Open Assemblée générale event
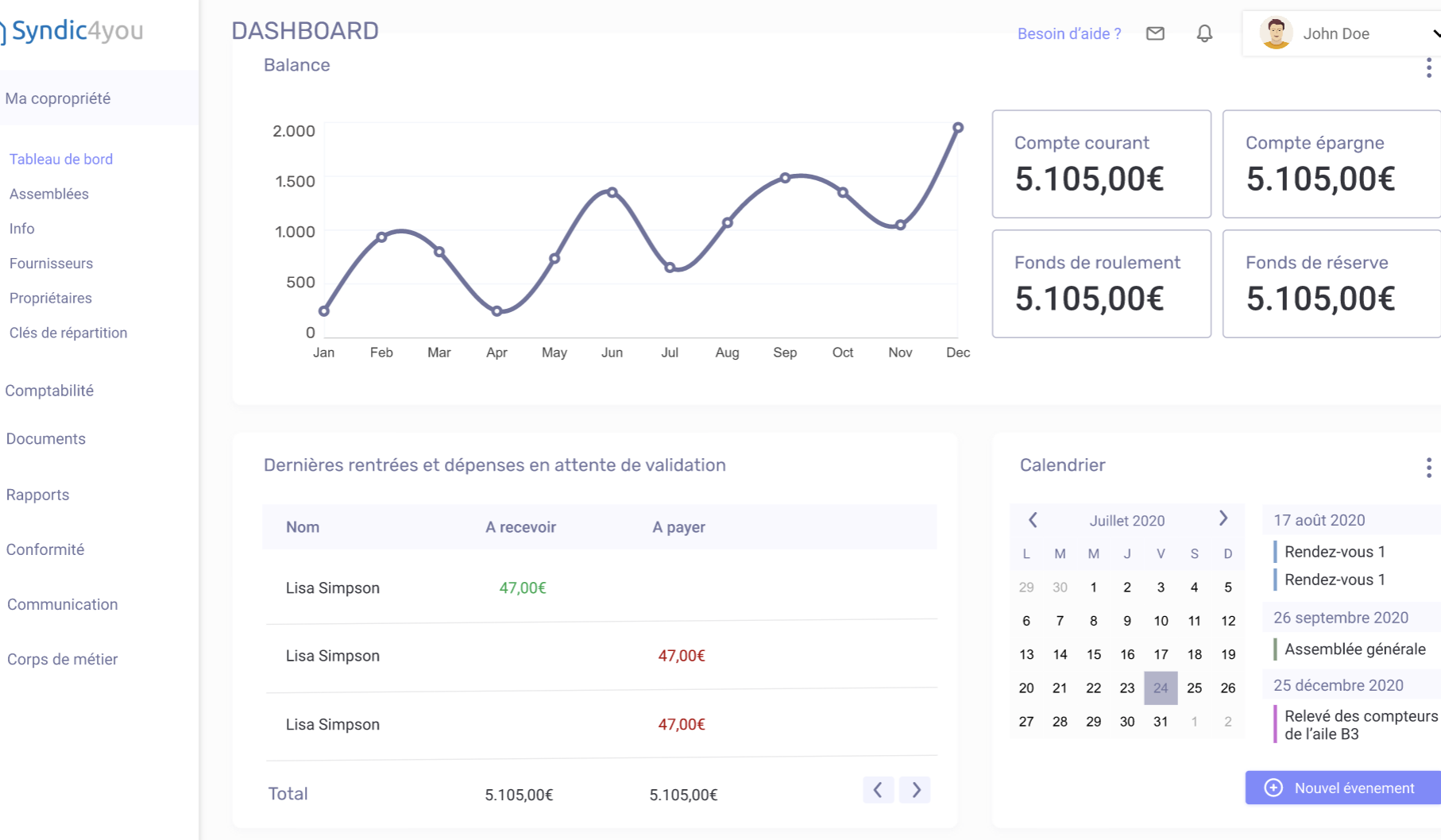 1355,649
